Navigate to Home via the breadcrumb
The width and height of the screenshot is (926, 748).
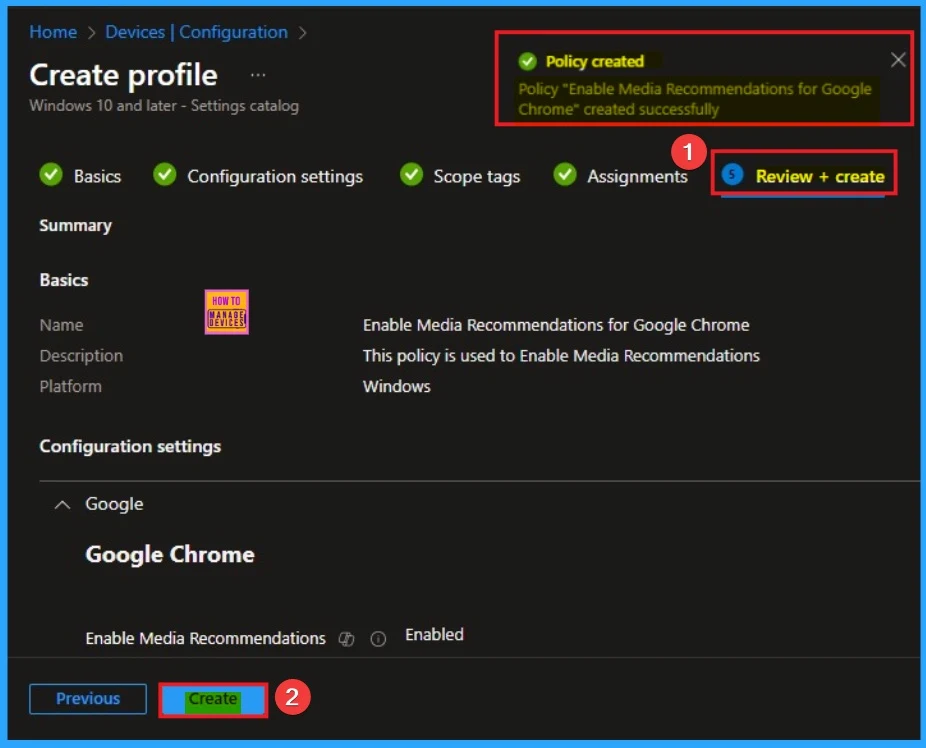point(52,32)
